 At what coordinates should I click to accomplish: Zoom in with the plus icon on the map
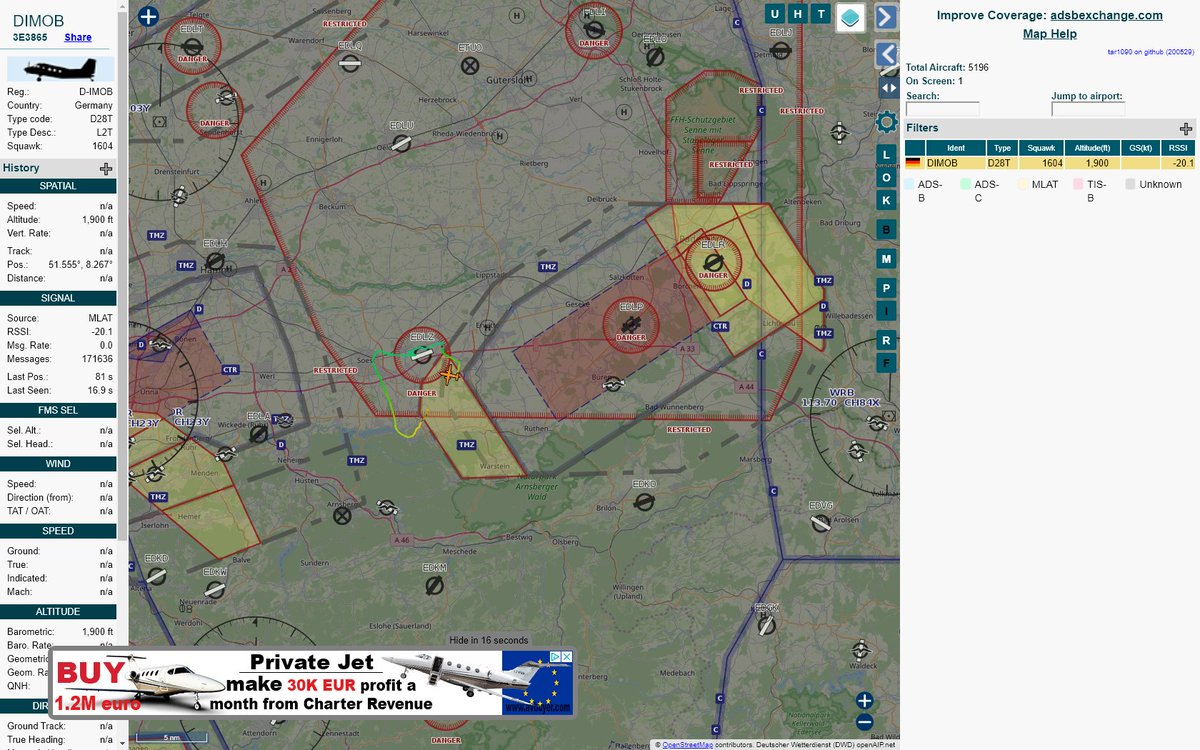tap(864, 700)
